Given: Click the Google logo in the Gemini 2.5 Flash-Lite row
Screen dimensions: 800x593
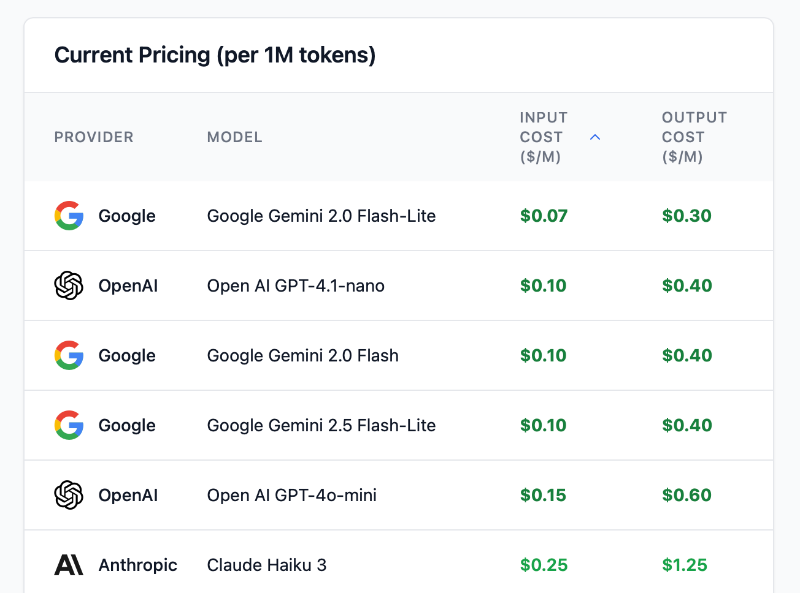Looking at the screenshot, I should point(69,425).
